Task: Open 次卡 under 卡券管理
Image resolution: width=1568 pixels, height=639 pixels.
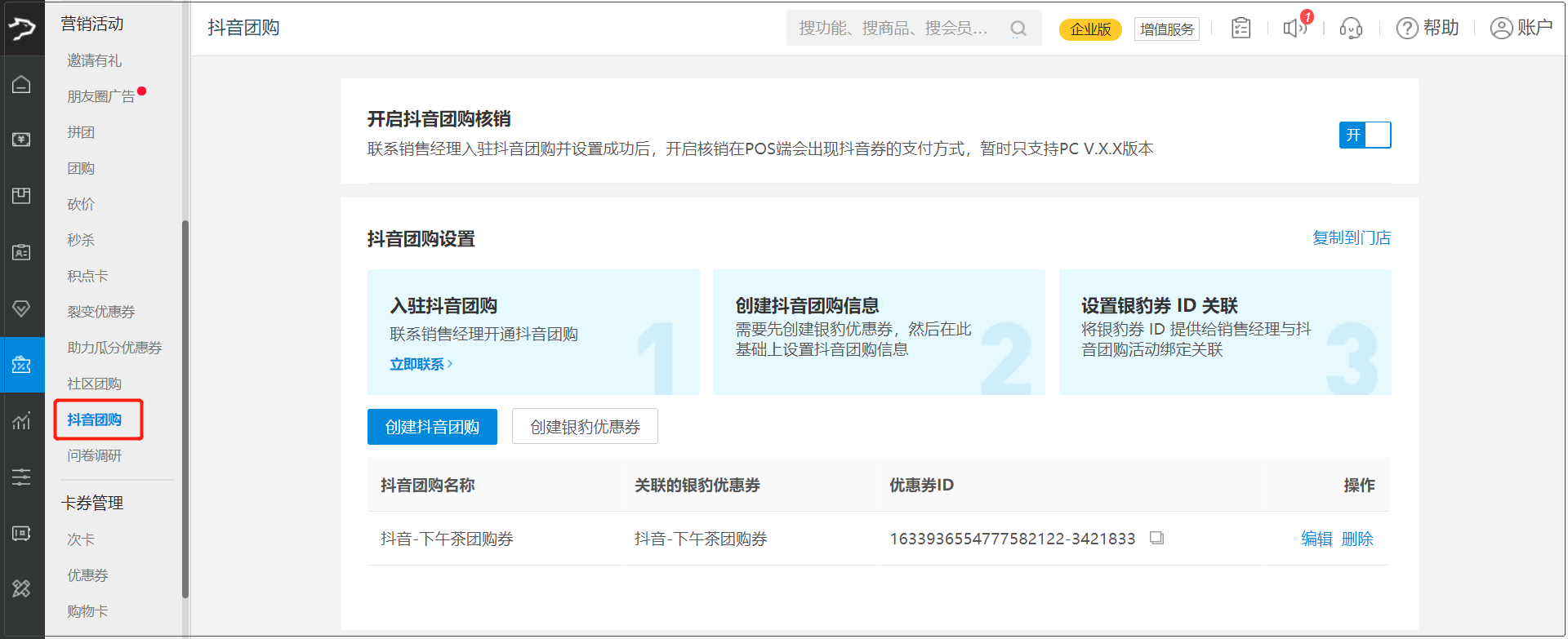Action: pos(81,539)
